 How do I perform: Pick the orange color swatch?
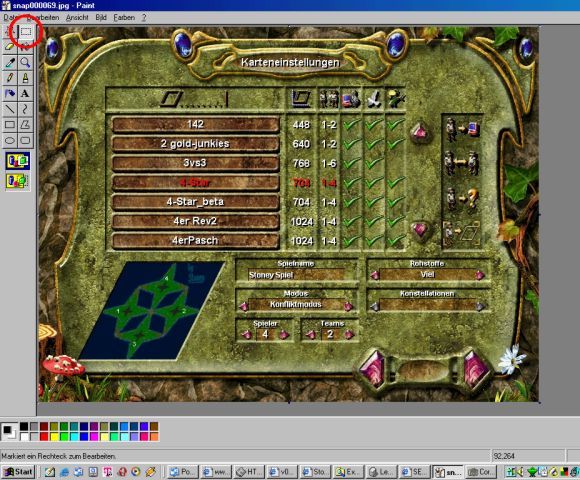pyautogui.click(x=154, y=437)
